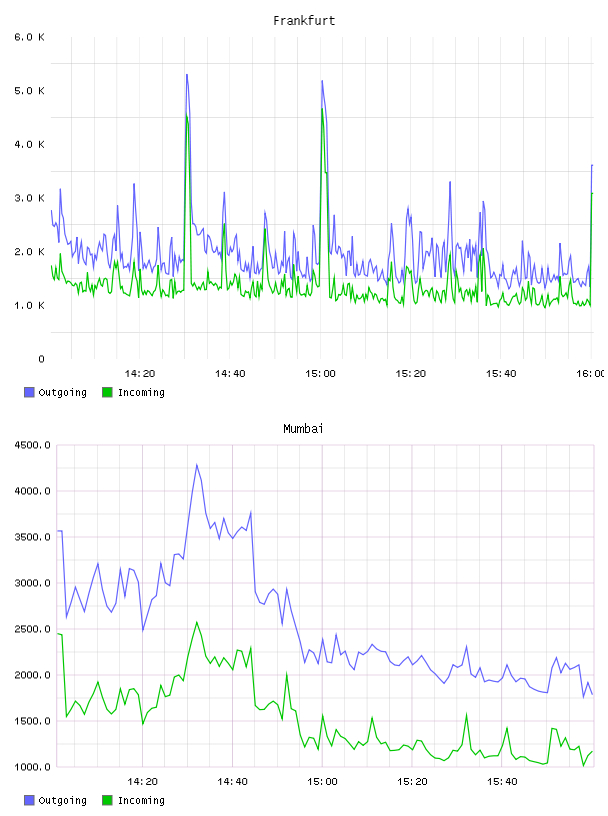Click the 16:00 time label on Frankfurt chart

[590, 373]
